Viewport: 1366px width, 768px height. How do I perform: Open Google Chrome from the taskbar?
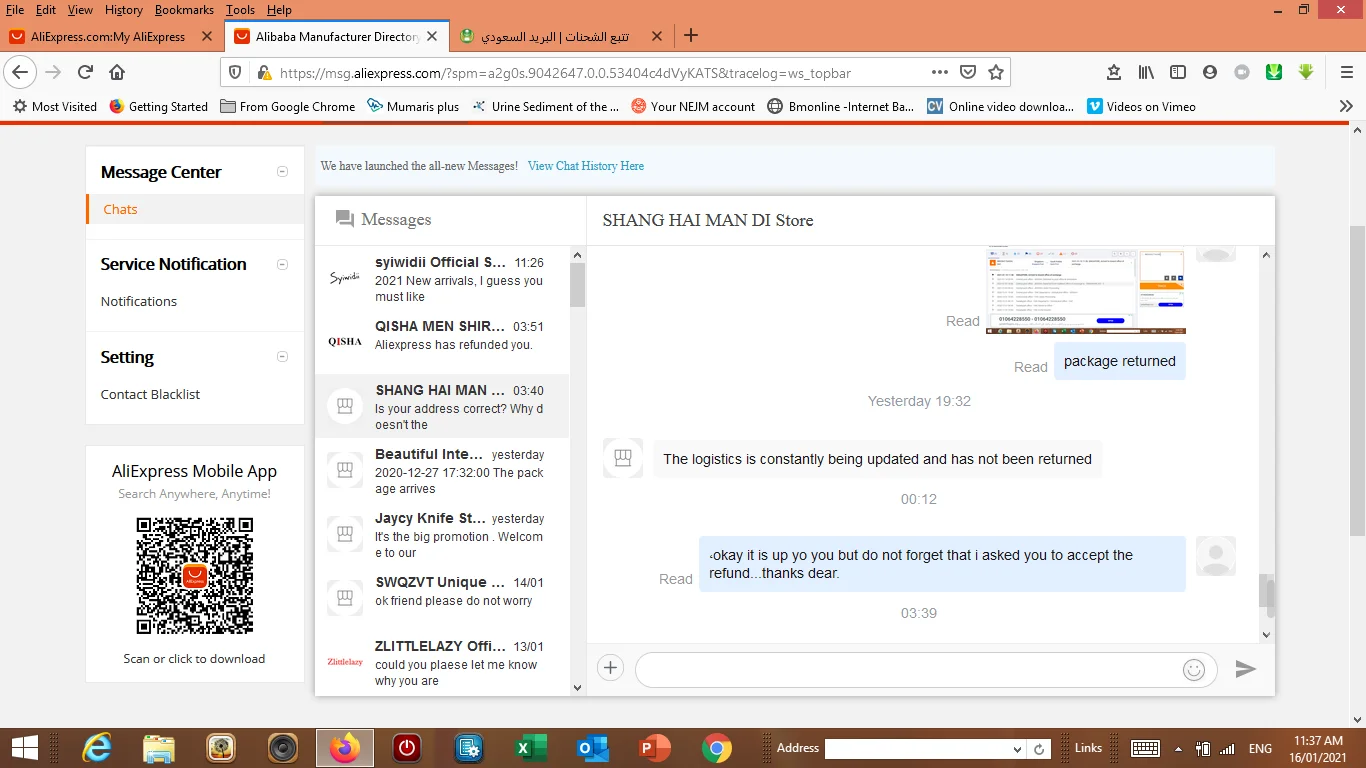(x=716, y=748)
